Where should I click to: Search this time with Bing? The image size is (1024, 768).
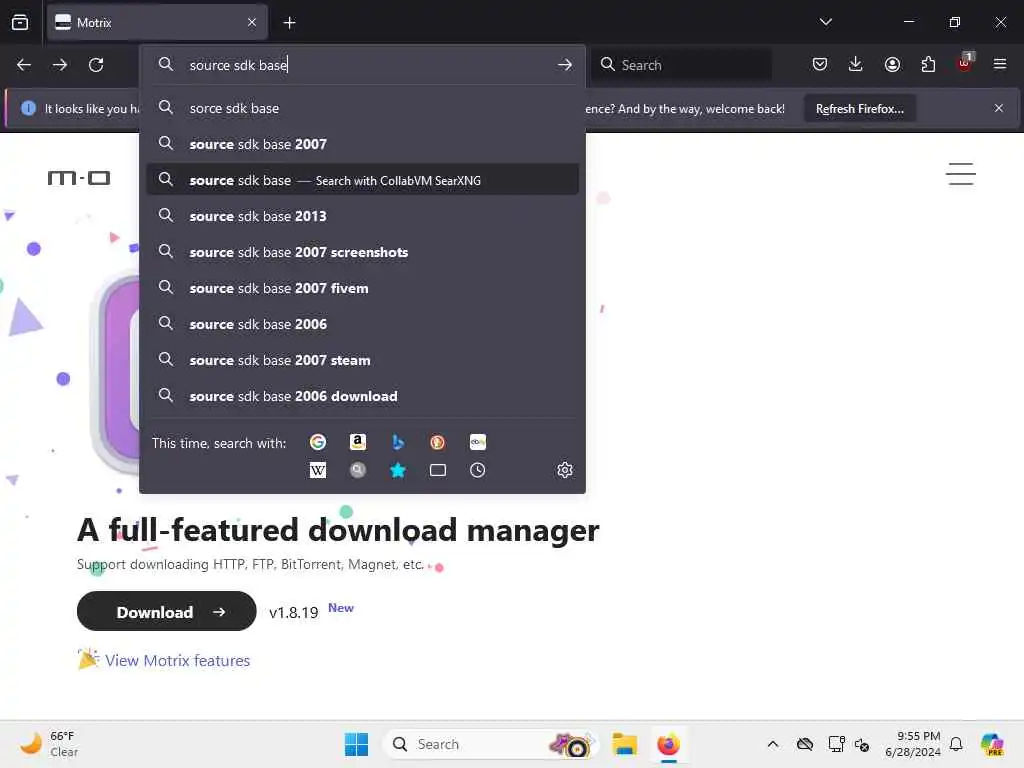click(398, 442)
